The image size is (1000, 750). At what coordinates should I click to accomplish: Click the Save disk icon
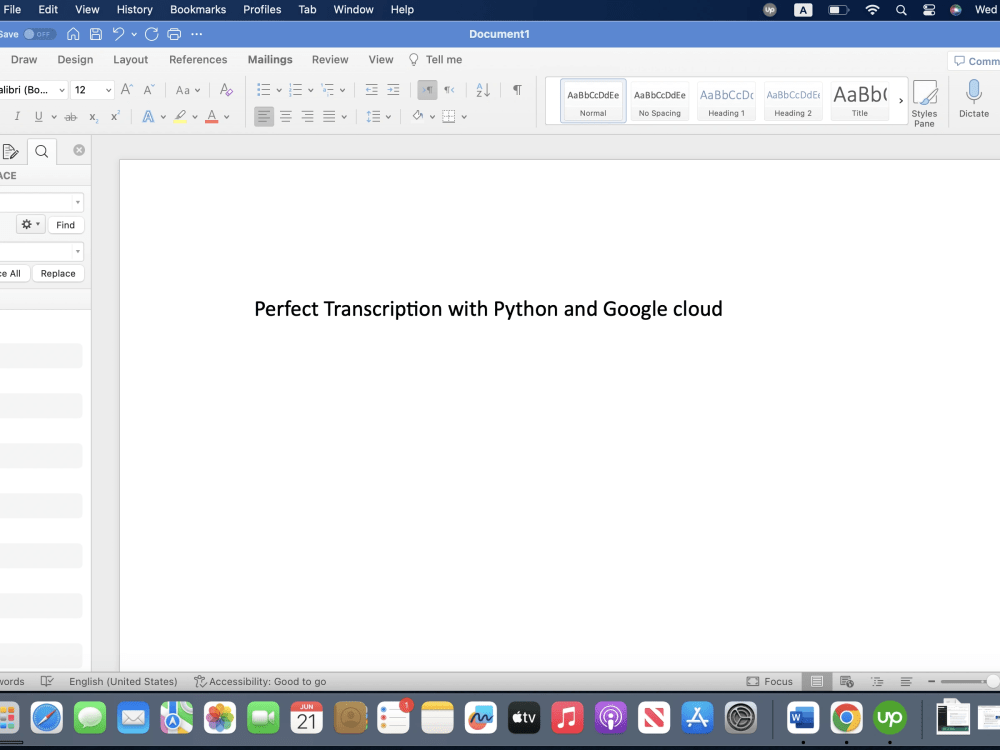(96, 34)
